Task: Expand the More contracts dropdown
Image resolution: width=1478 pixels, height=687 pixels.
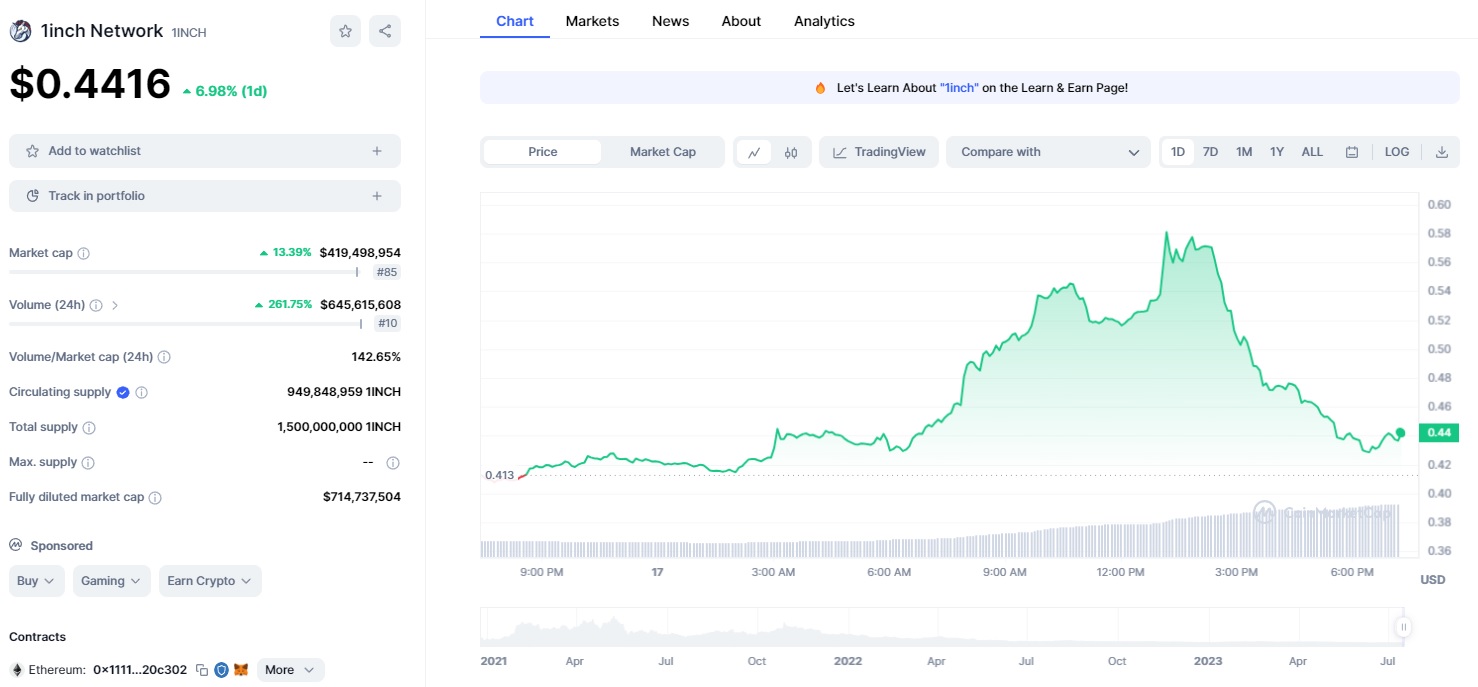Action: coord(291,670)
